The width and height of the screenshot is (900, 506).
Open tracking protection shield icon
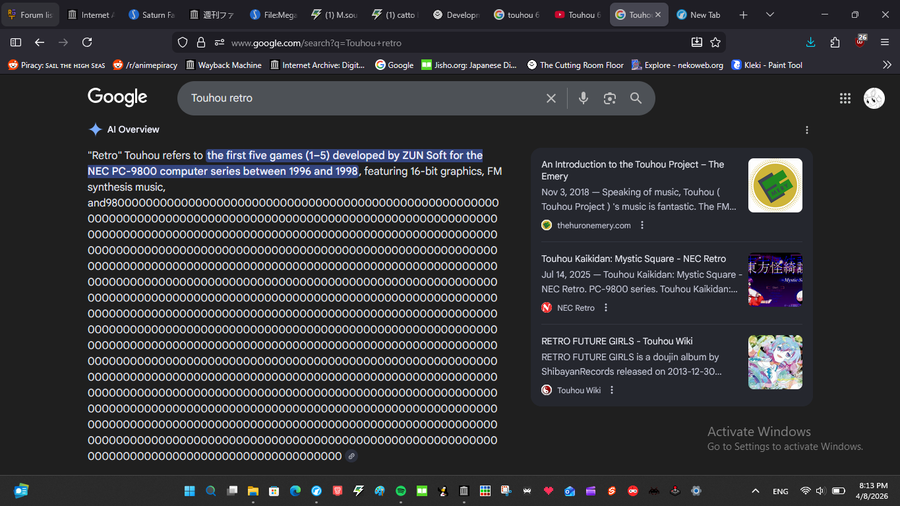[183, 42]
